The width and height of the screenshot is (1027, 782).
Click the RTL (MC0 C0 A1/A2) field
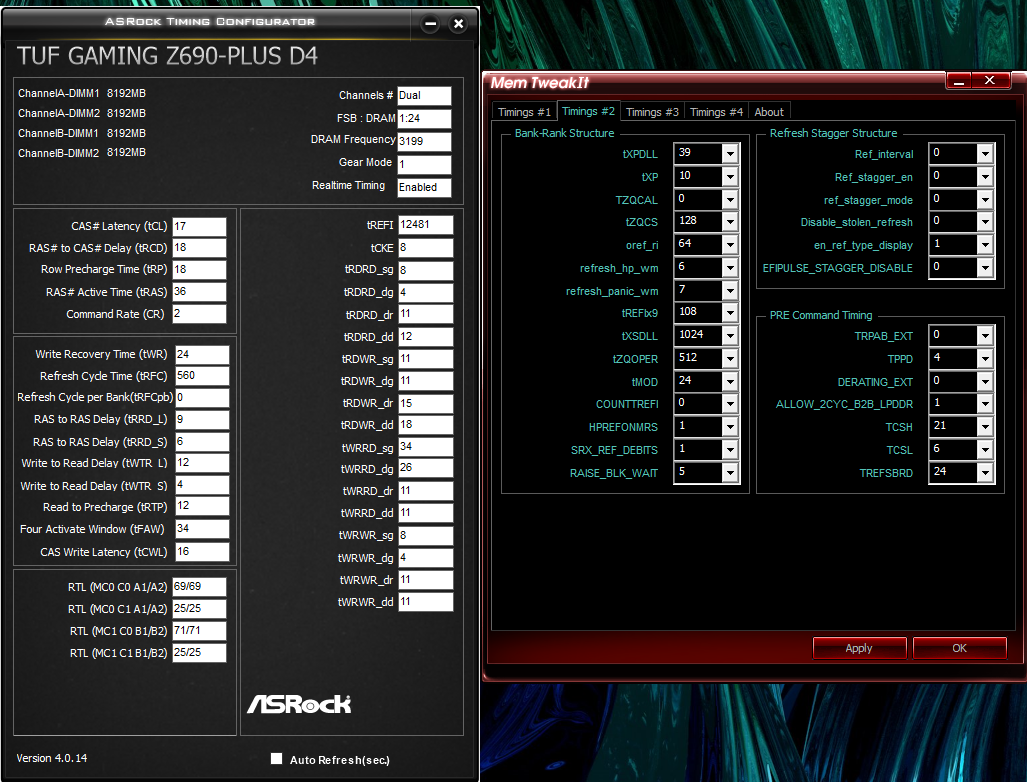pos(199,587)
